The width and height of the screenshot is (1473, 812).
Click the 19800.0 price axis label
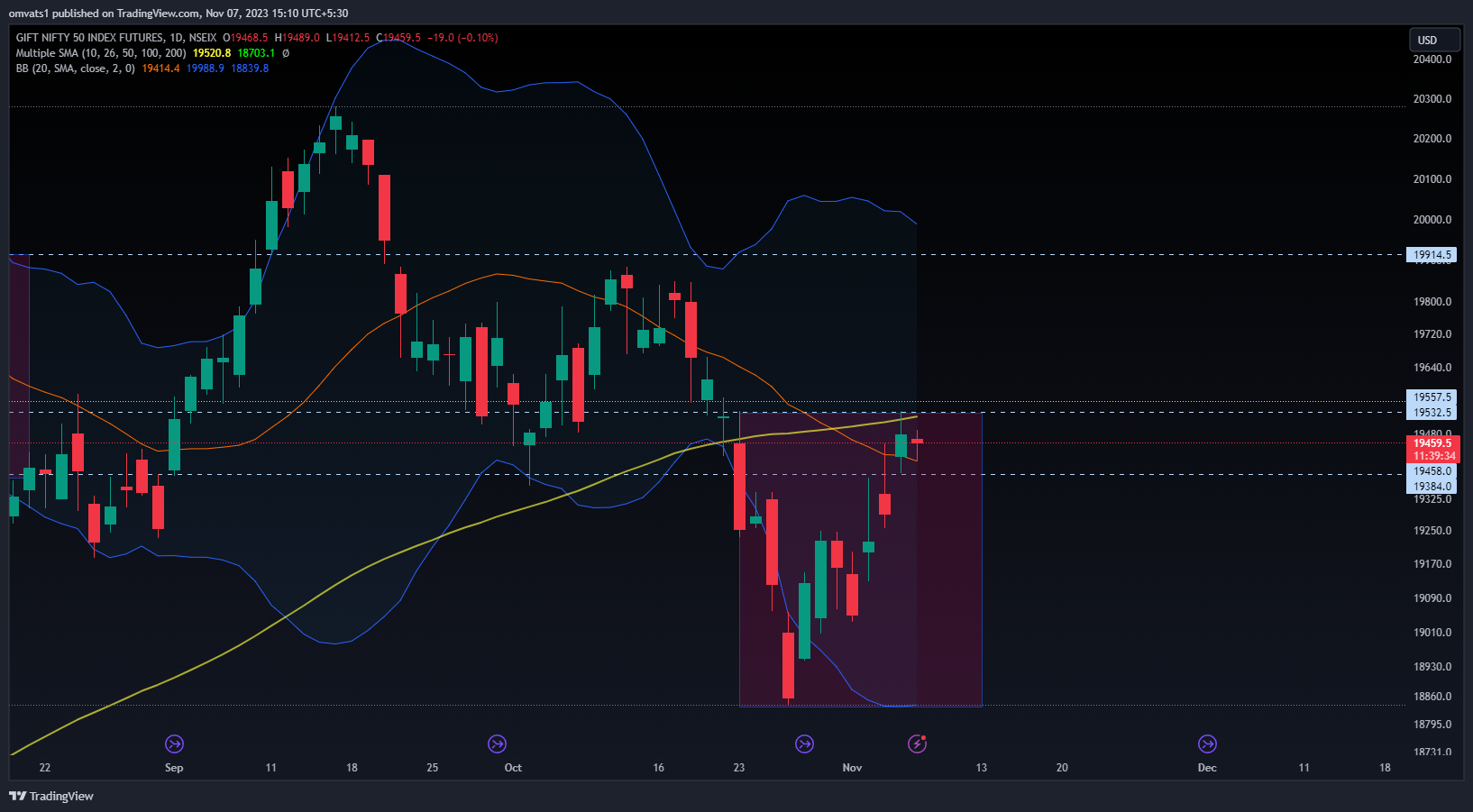click(1432, 302)
